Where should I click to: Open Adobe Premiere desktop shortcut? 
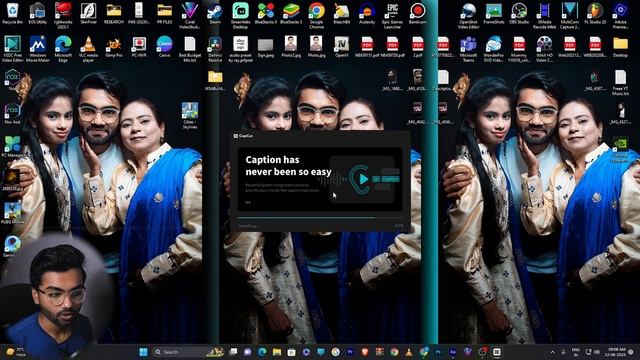(x=620, y=15)
